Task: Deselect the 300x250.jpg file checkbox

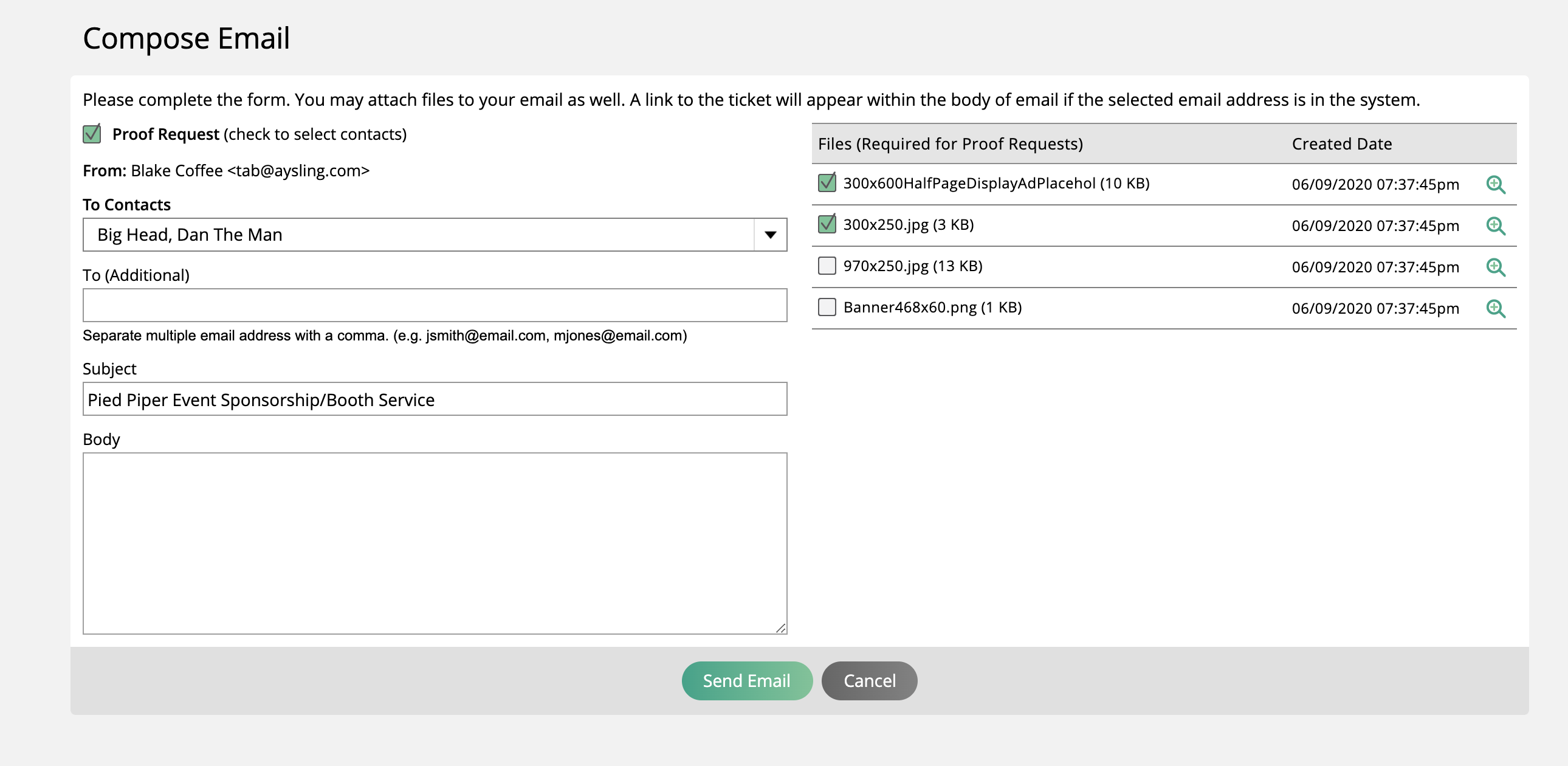Action: [827, 224]
